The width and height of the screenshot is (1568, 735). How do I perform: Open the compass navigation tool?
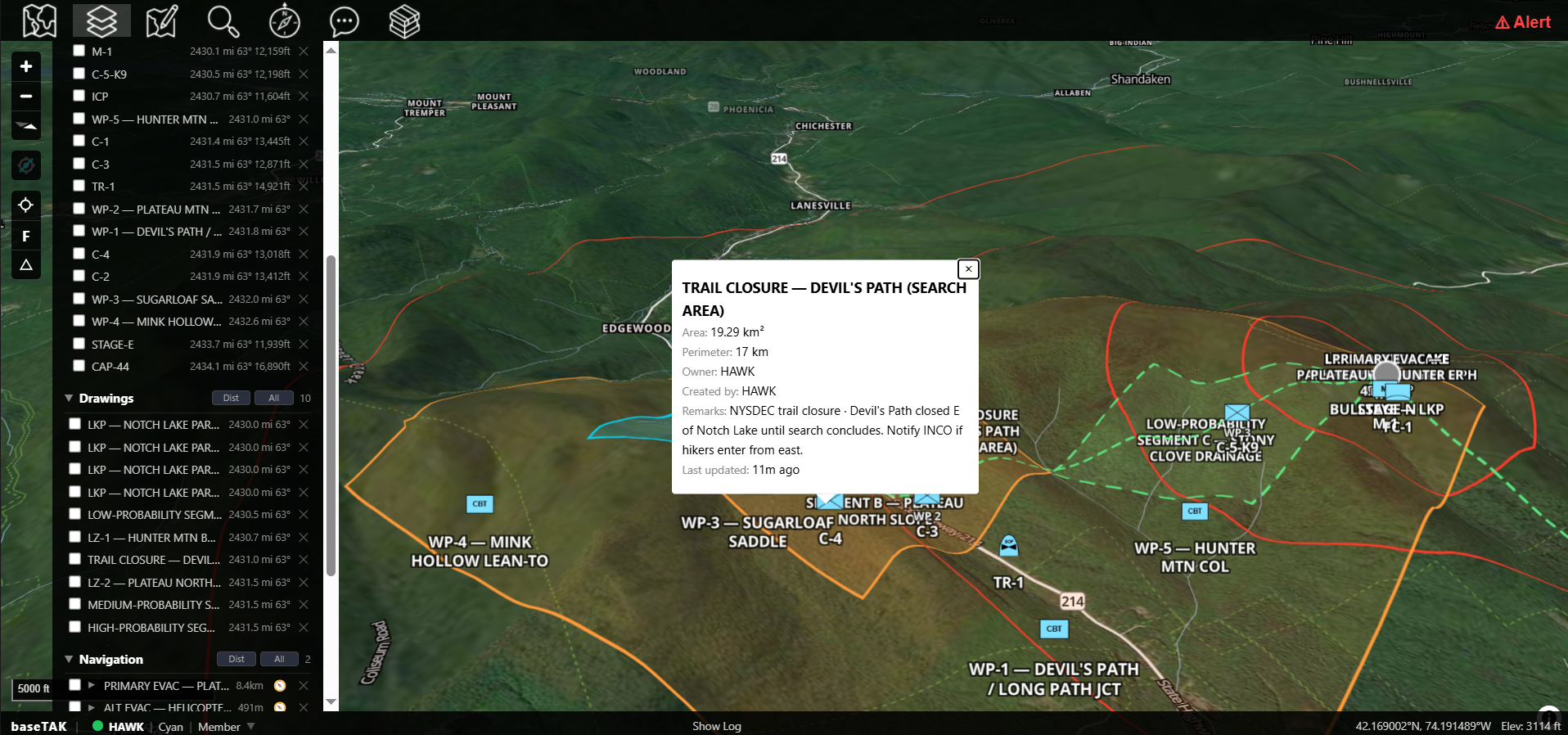[284, 20]
